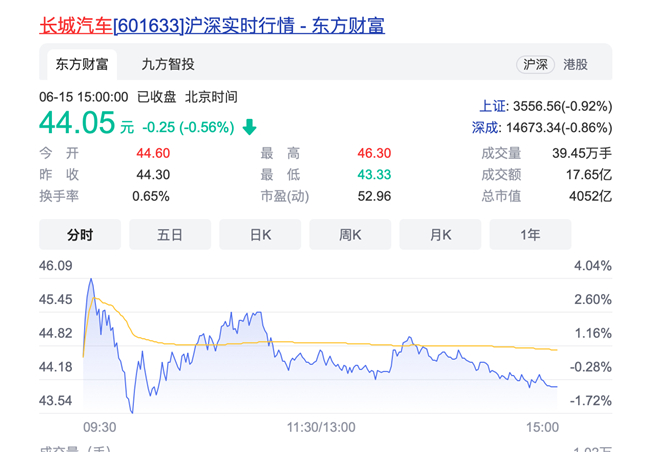Screen dimensions: 650x452
Task: Click the 46.09 price axis label
Action: point(56,265)
